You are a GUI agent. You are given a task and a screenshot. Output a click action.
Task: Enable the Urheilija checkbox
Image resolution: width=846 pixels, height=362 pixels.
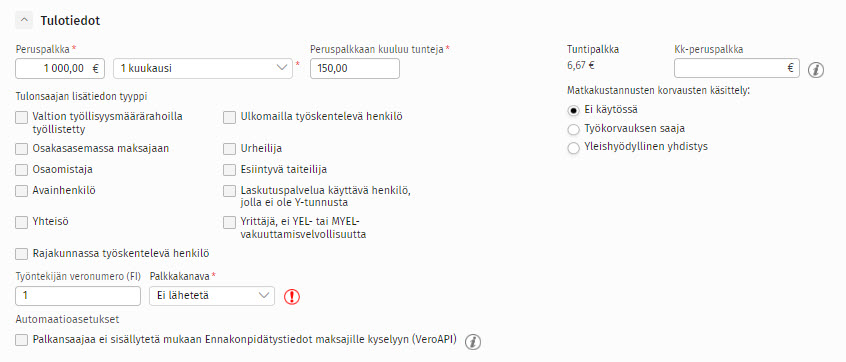click(229, 149)
